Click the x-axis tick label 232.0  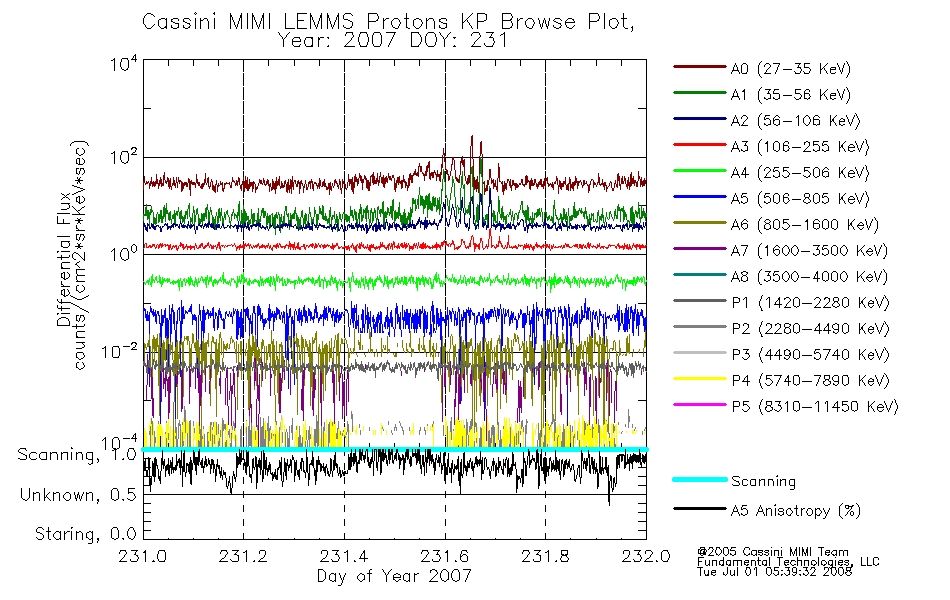click(646, 556)
